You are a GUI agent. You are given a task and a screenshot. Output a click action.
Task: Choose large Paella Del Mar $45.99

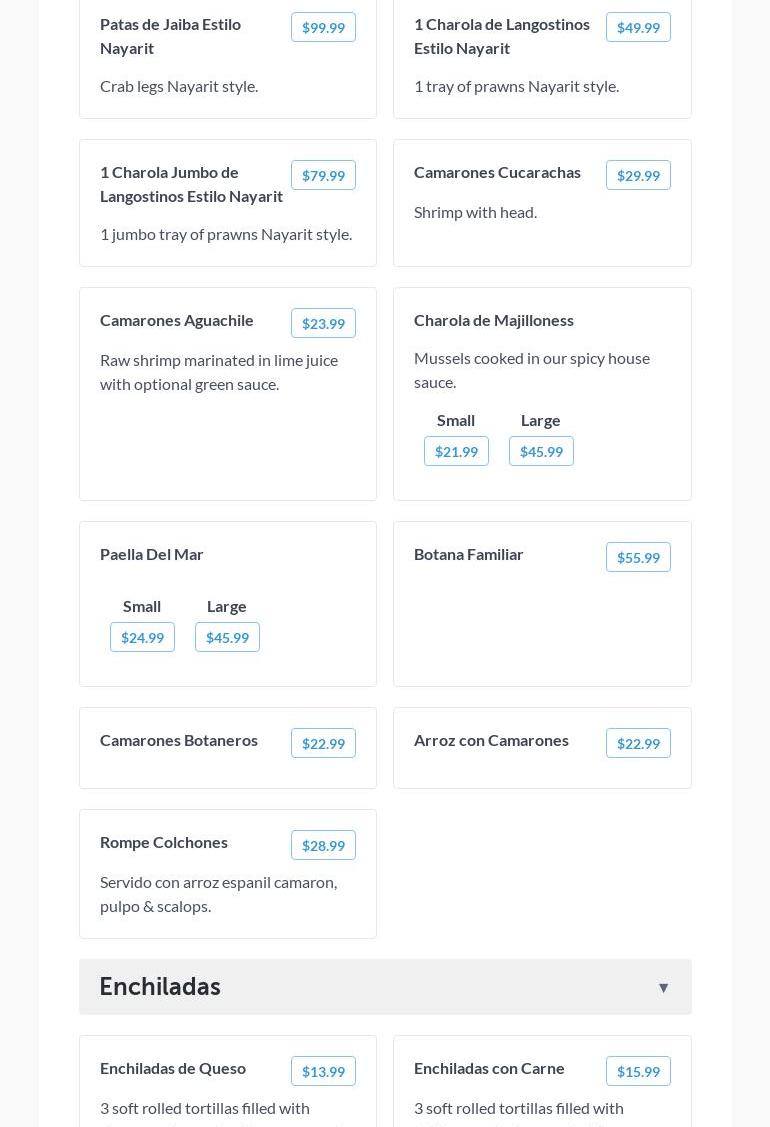227,637
